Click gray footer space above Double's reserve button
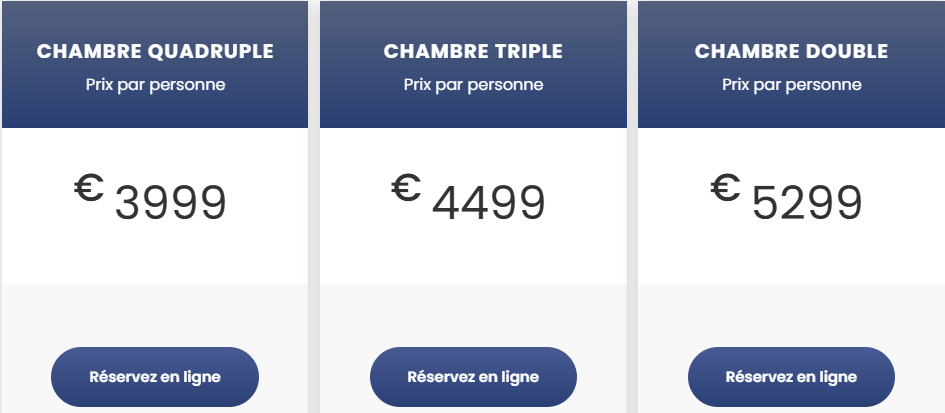 [791, 312]
